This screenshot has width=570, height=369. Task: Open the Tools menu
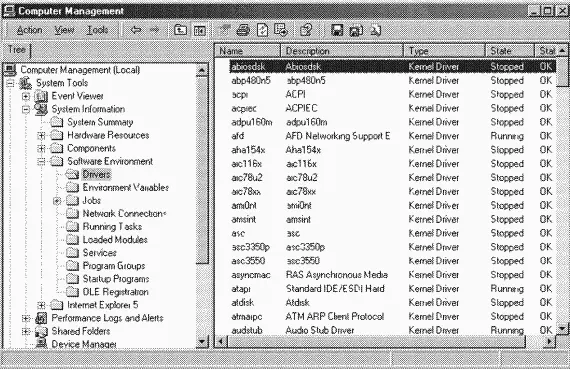[x=97, y=30]
